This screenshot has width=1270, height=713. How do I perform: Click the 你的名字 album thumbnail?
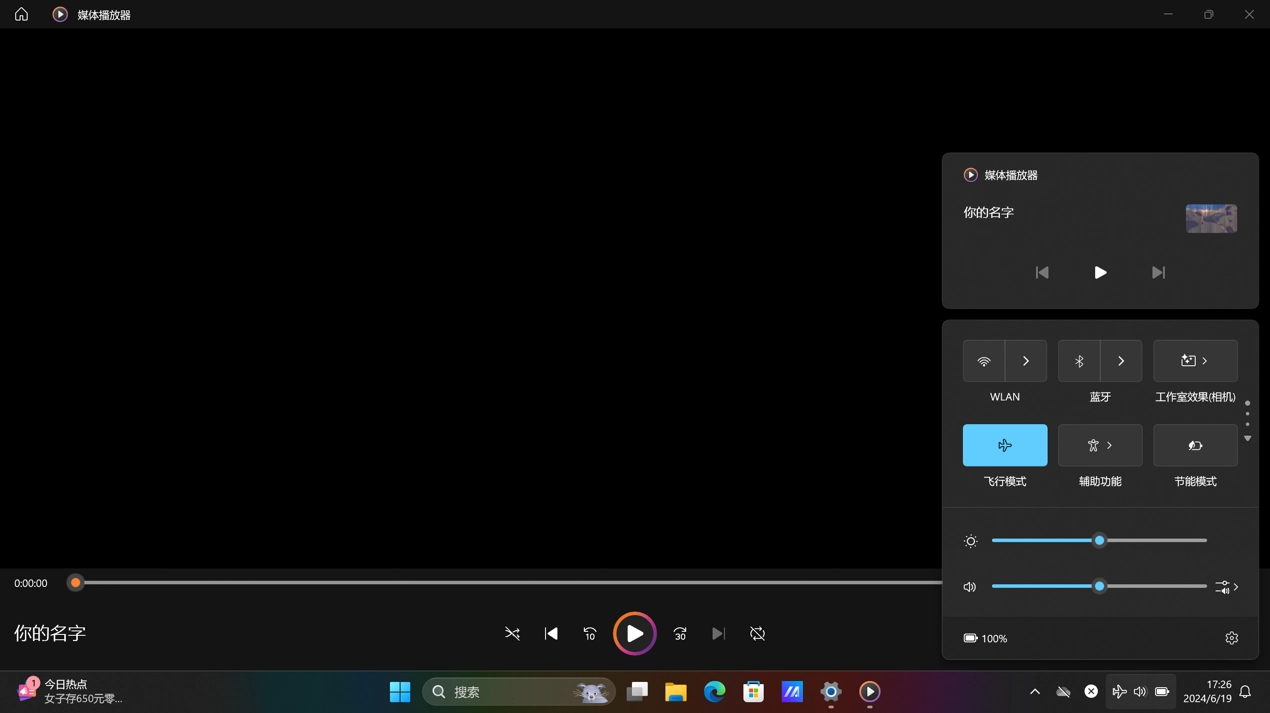coord(1211,218)
